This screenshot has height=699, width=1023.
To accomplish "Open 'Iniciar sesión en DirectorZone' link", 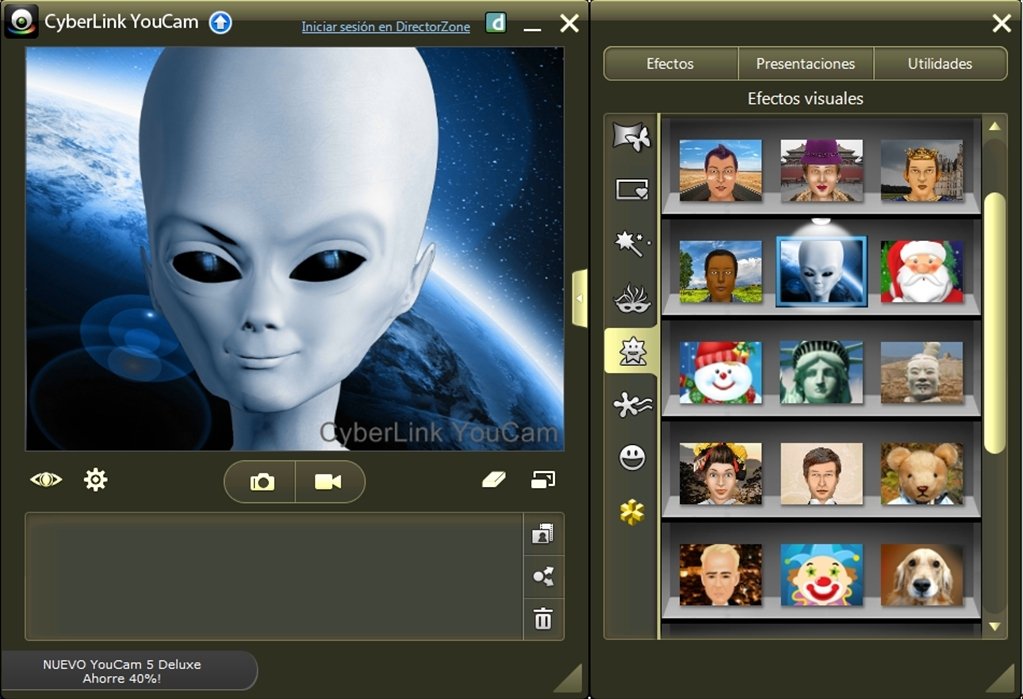I will (386, 27).
